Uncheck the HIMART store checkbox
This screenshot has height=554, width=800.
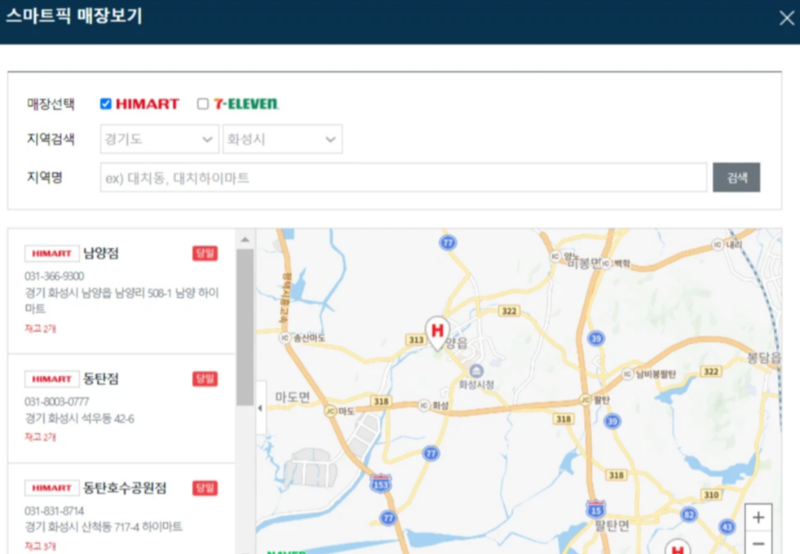point(106,104)
